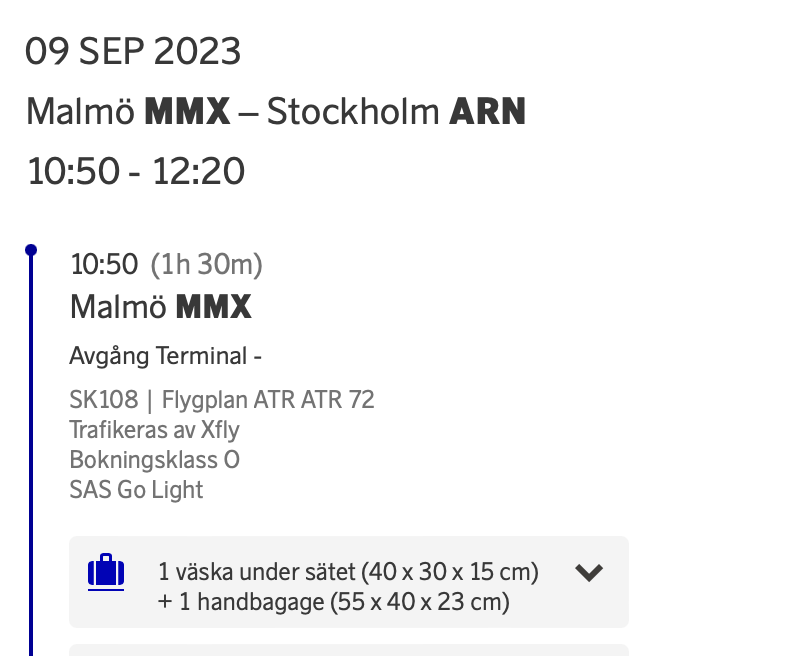Click the "Avgång Terminal -" line
The width and height of the screenshot is (798, 656).
click(166, 356)
